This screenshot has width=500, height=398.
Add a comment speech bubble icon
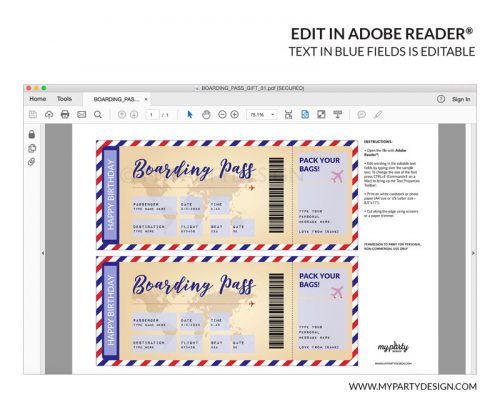click(x=361, y=115)
